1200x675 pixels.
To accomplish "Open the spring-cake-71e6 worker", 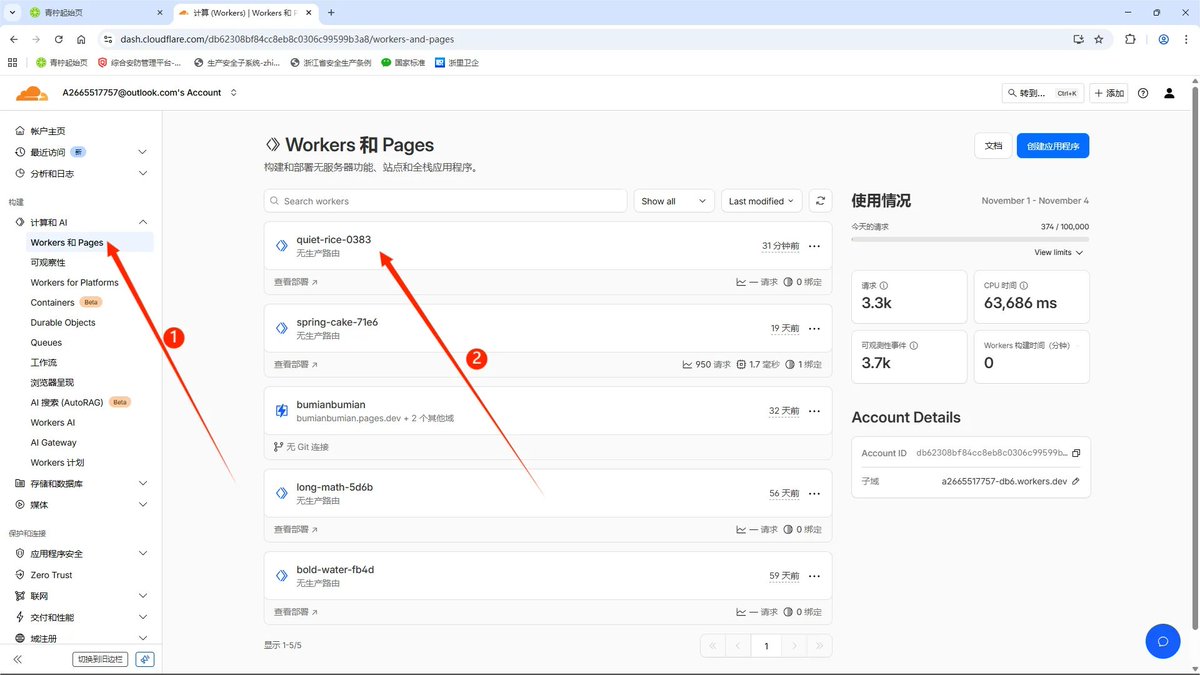I will click(337, 322).
